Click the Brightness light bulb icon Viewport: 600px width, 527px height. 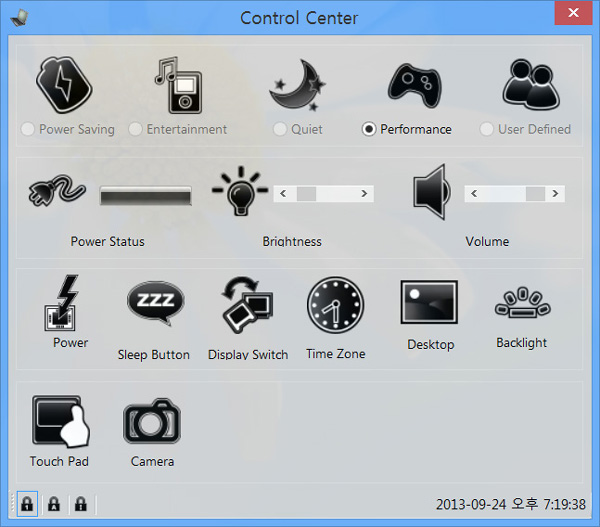pos(240,191)
